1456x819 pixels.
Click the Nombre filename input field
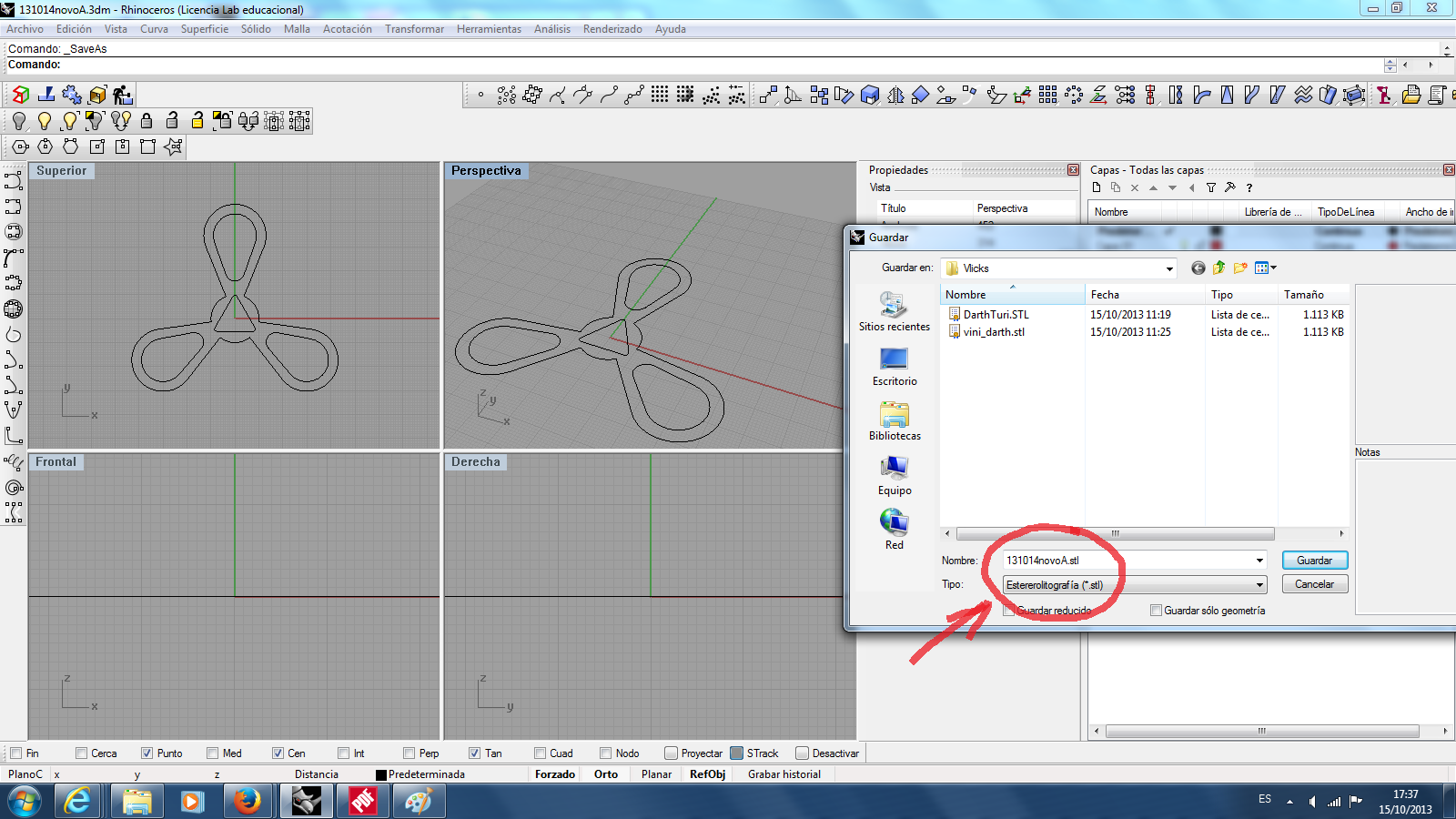click(1127, 561)
